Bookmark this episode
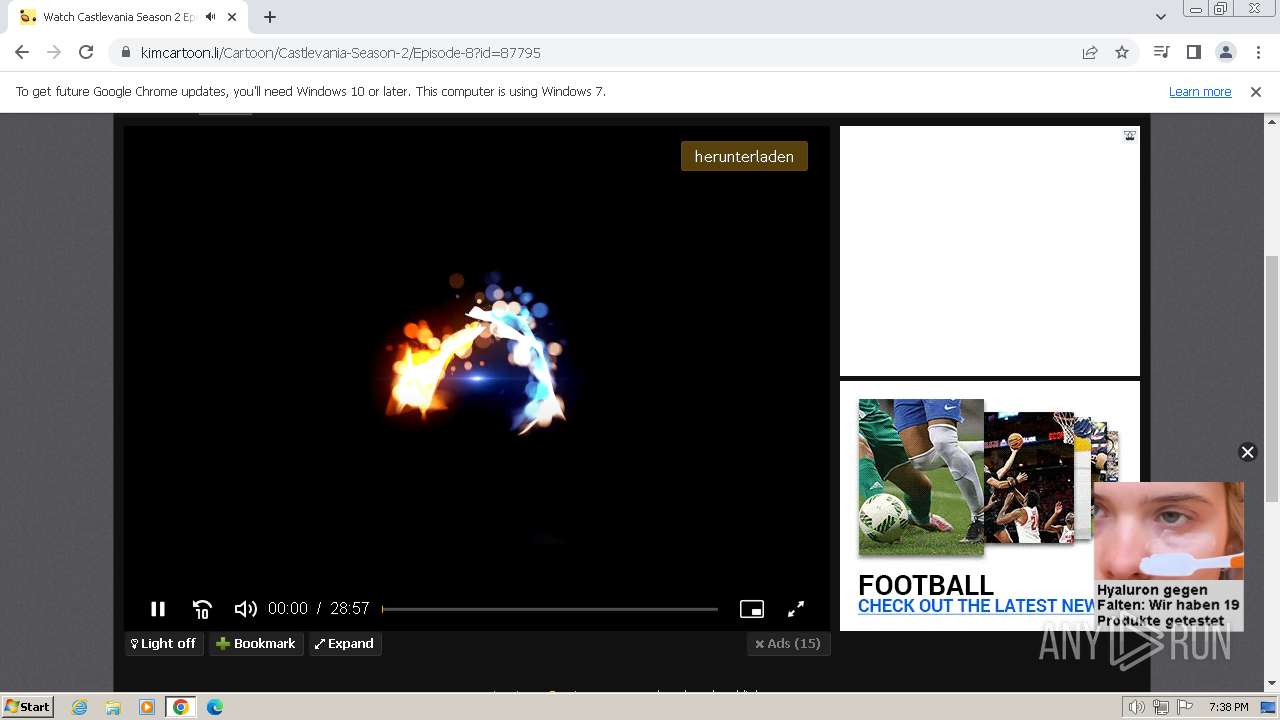The image size is (1280, 720). coord(256,644)
